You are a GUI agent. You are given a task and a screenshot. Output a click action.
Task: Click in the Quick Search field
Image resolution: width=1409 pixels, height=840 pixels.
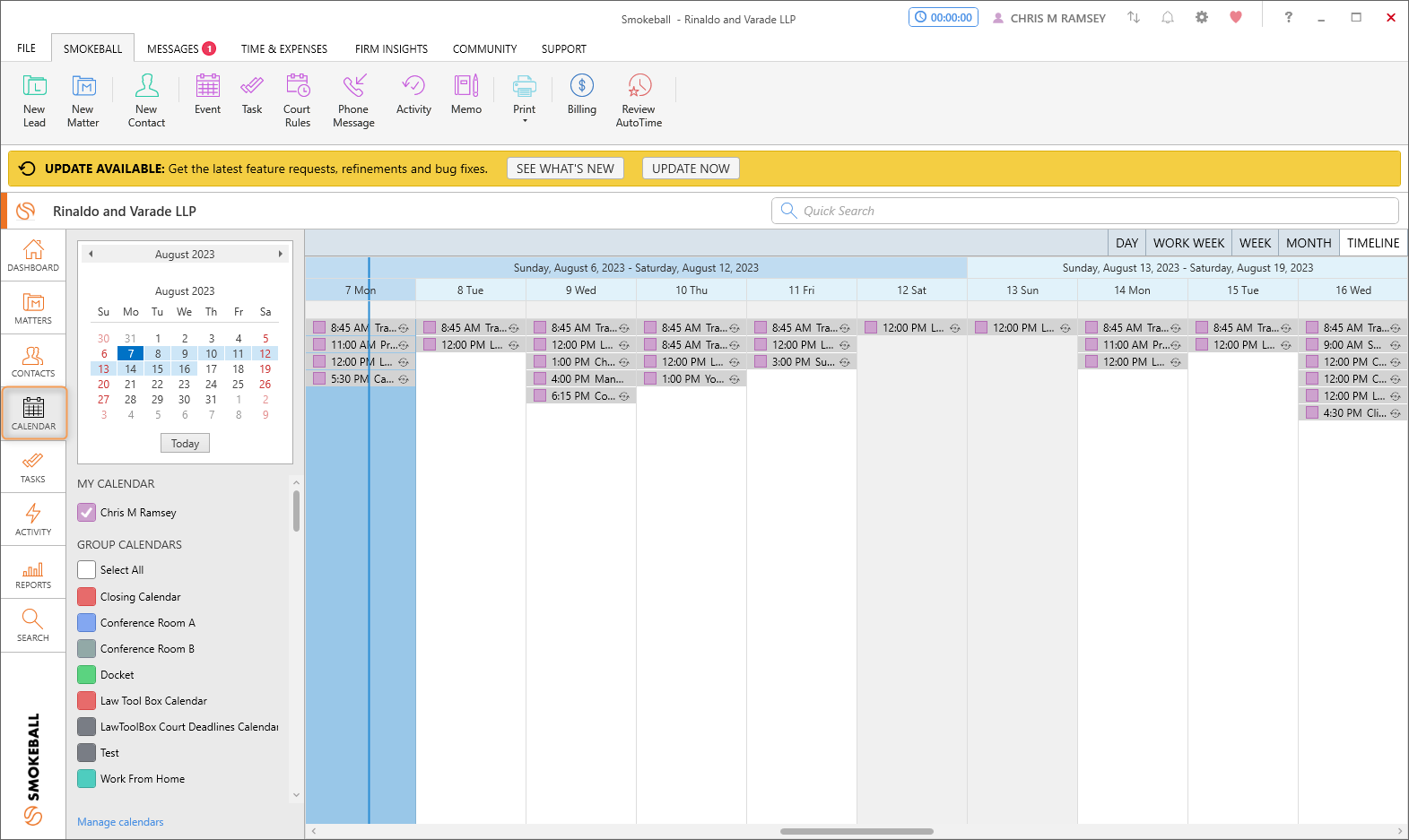pos(1085,211)
